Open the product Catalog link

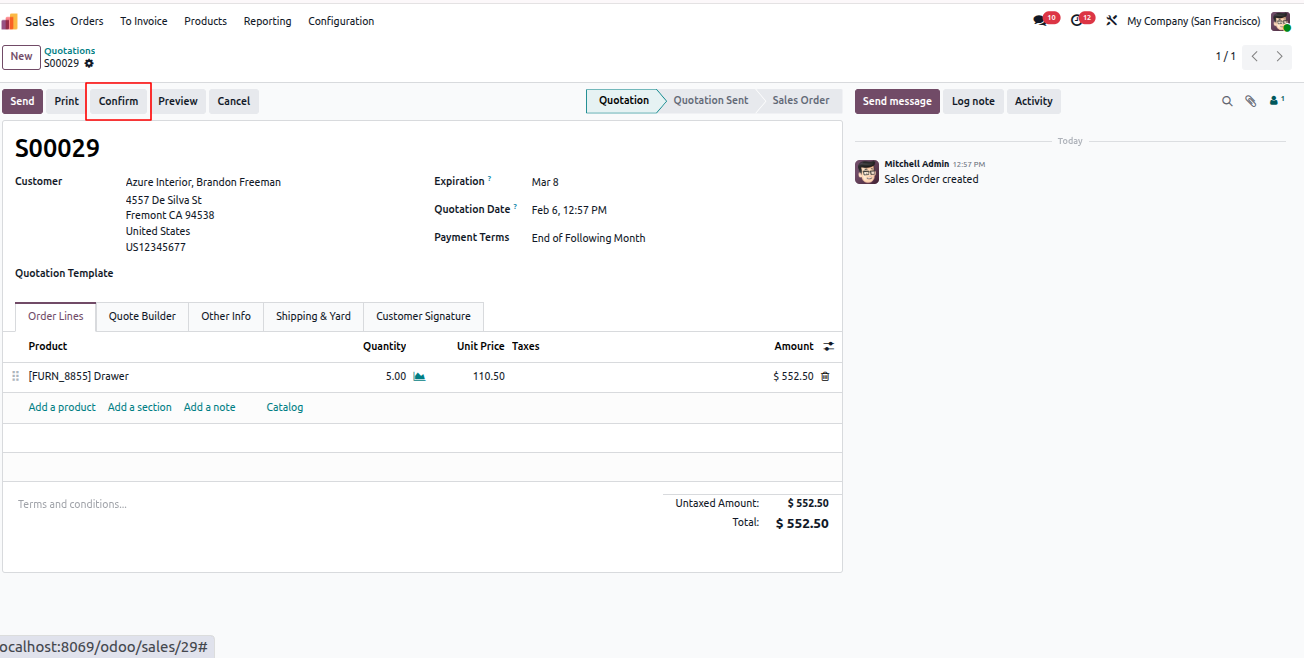(285, 407)
